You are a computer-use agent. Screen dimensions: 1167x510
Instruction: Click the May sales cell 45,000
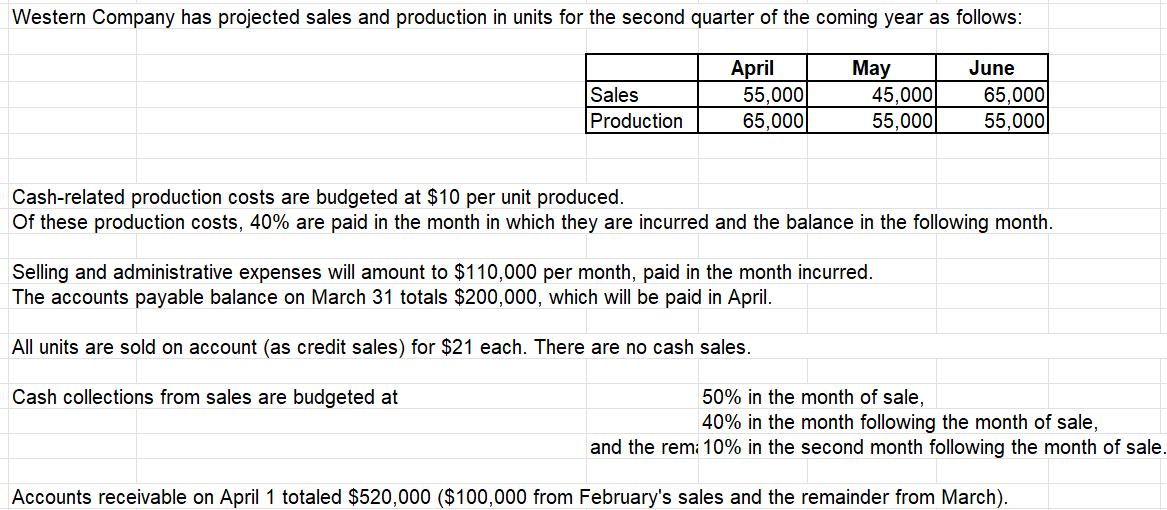click(x=901, y=96)
